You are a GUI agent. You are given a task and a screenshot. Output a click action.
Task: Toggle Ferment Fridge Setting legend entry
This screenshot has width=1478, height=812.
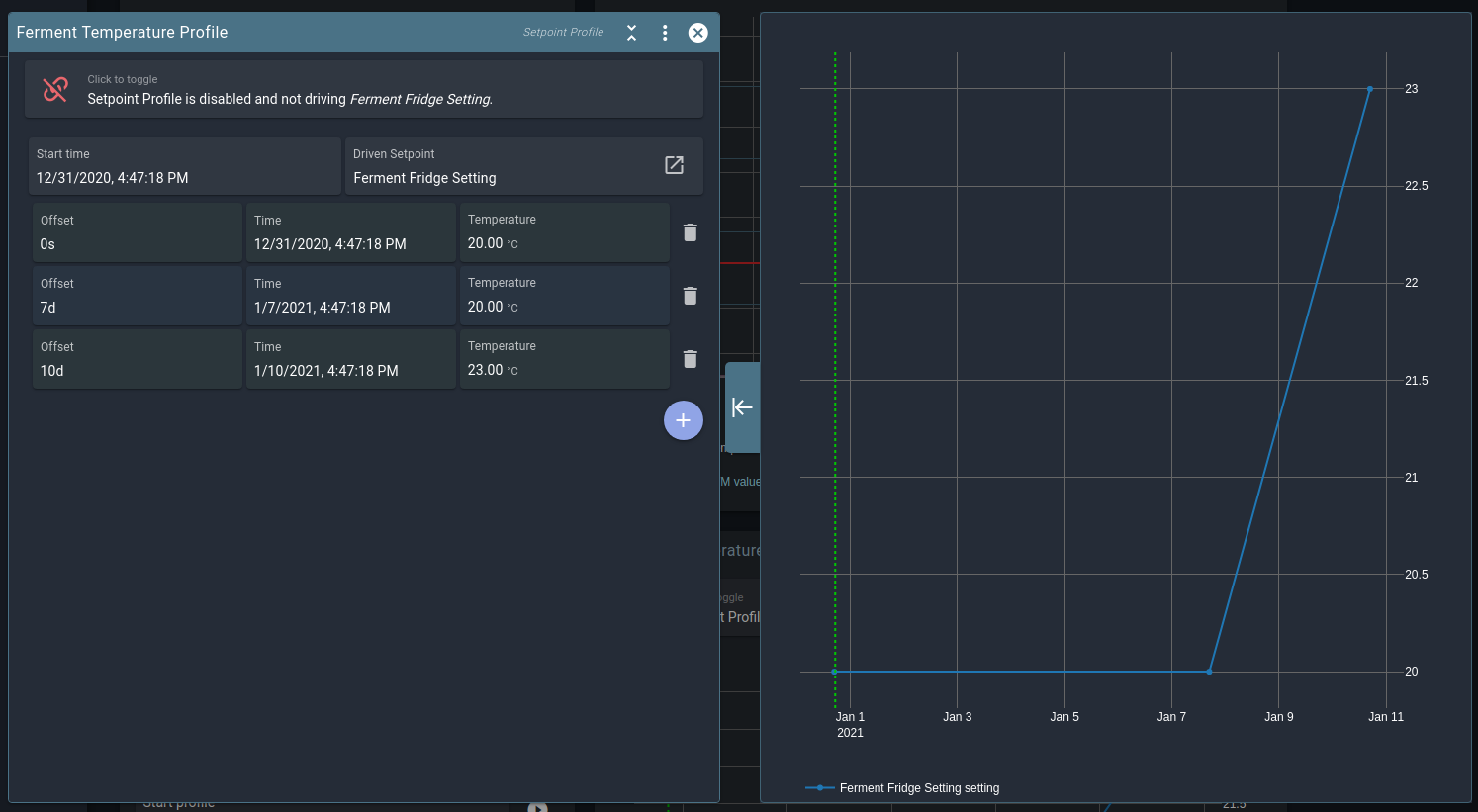(902, 788)
